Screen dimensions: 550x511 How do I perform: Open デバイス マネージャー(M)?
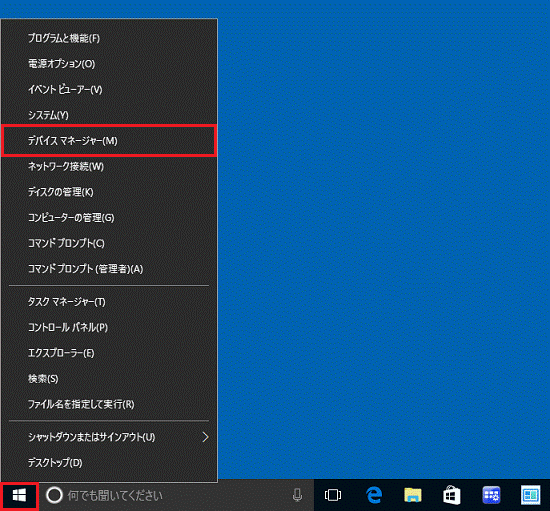[109, 141]
